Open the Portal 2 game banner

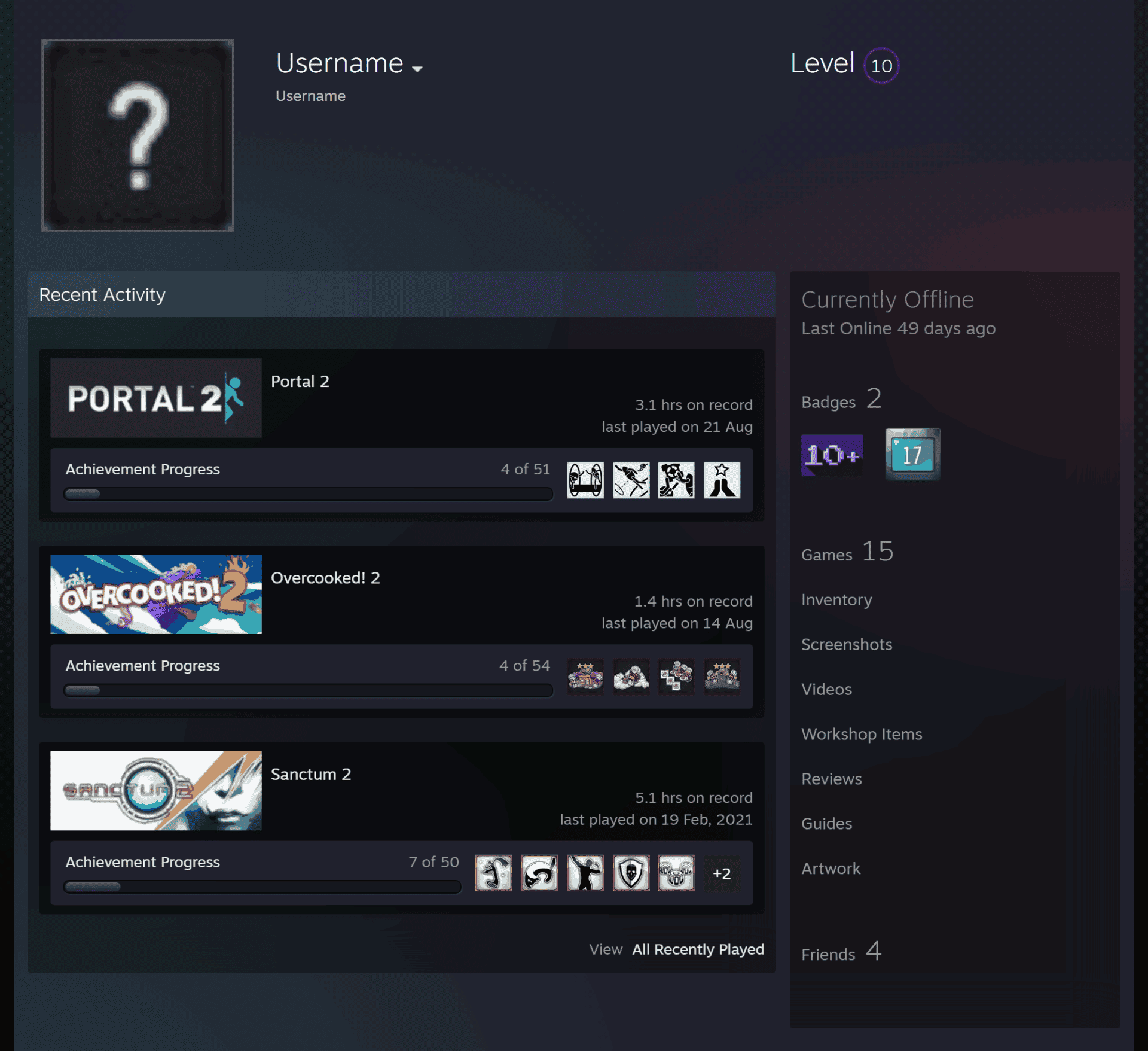(x=156, y=398)
